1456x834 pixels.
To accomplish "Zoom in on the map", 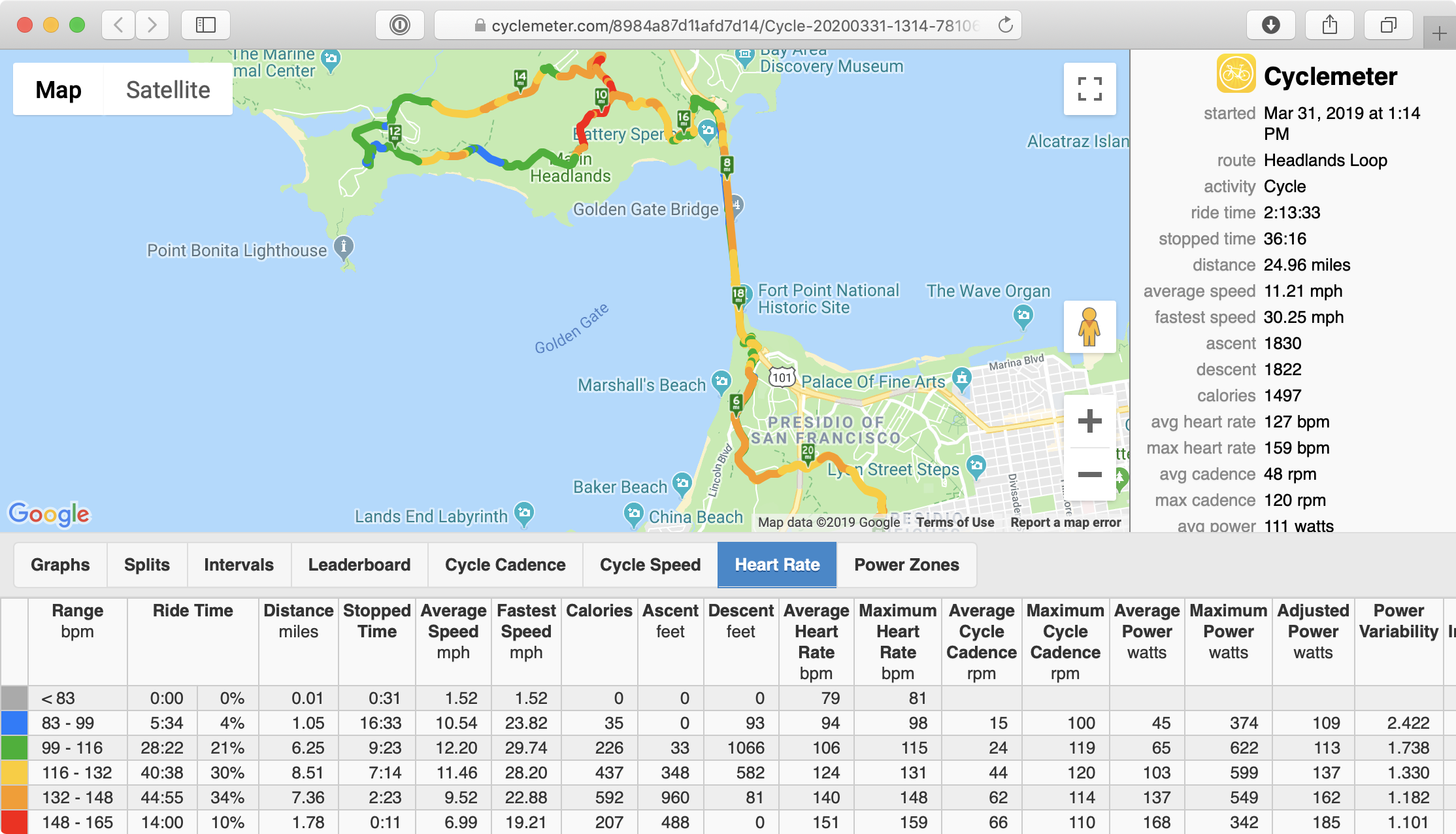I will pos(1089,421).
